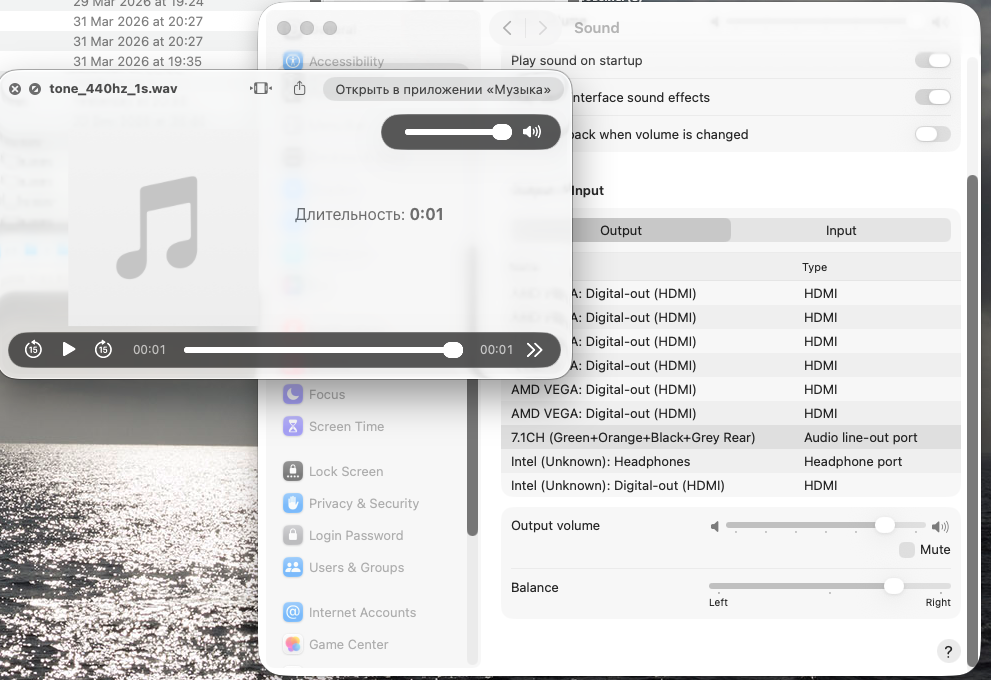Click the Focus moon icon

pyautogui.click(x=293, y=394)
